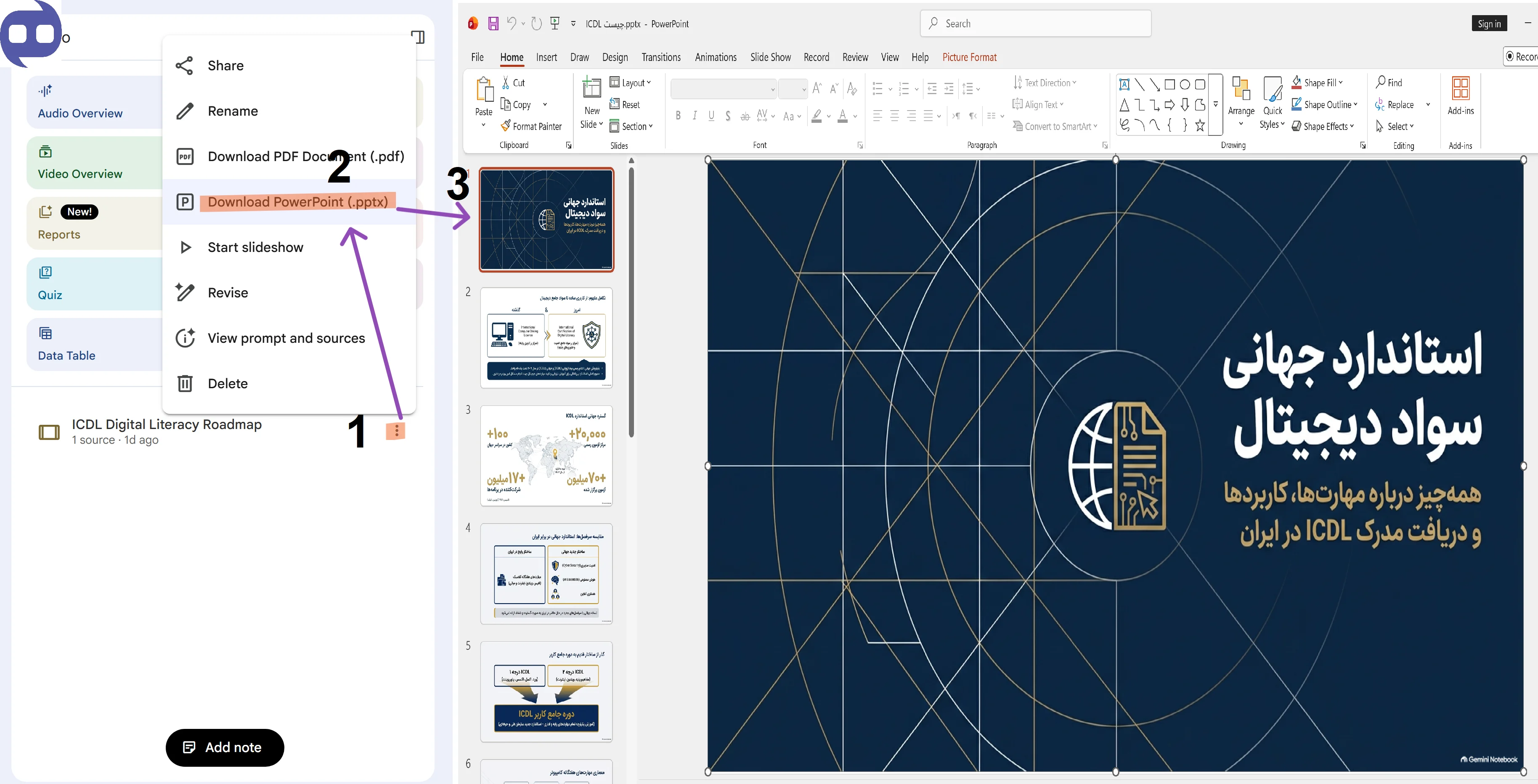Decrease list indent level
Viewport: 1538px width, 784px height.
pos(932,89)
